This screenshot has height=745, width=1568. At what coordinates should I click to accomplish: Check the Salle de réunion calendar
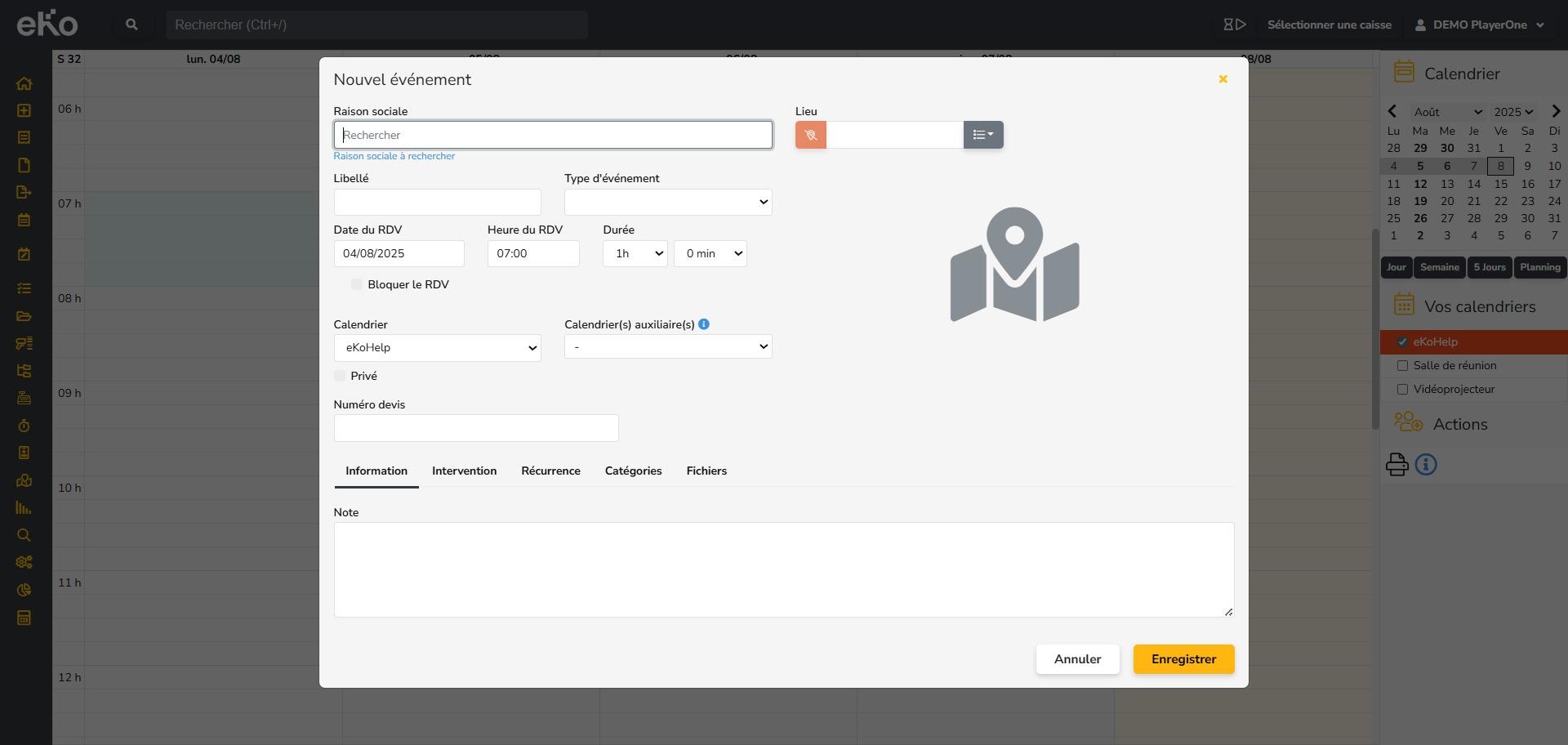coord(1402,366)
